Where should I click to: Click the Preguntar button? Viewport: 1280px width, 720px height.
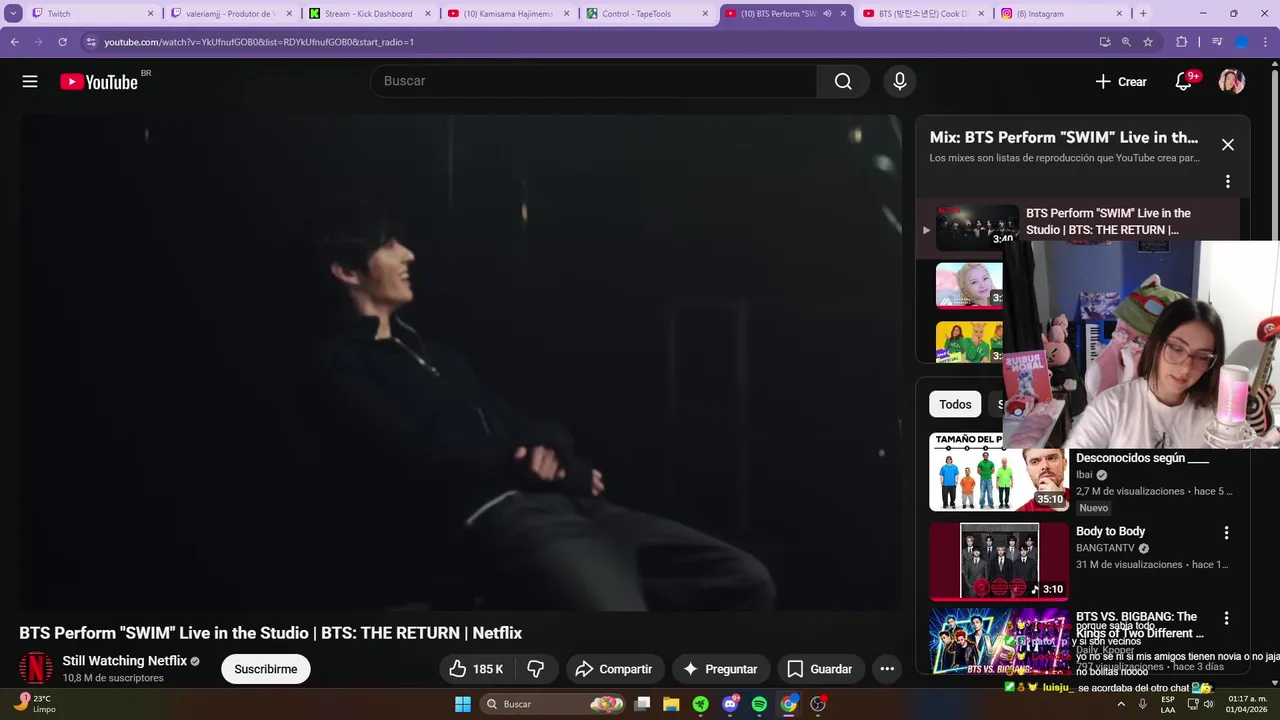pyautogui.click(x=720, y=669)
